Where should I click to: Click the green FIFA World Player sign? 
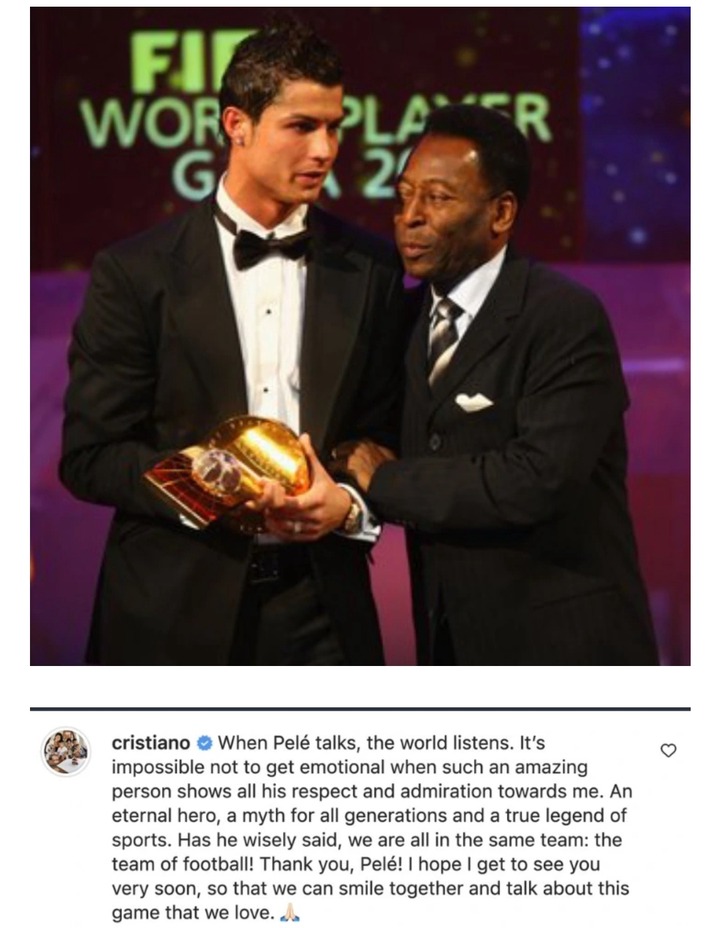click(314, 115)
